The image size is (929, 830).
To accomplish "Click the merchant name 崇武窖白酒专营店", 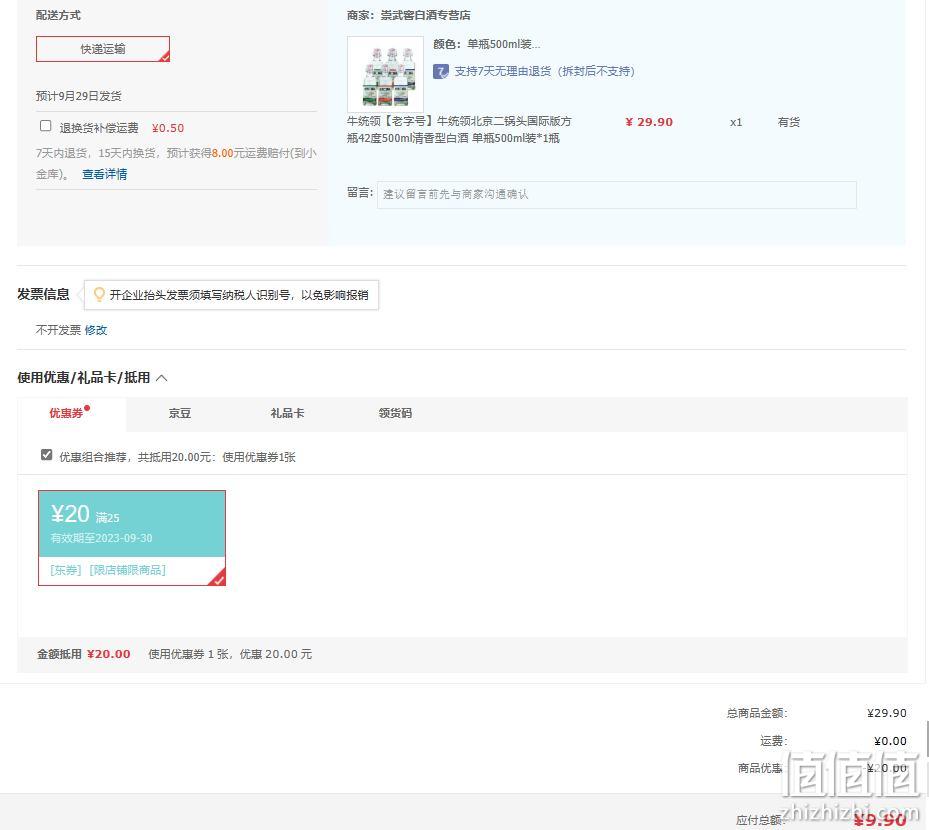I will click(x=425, y=15).
